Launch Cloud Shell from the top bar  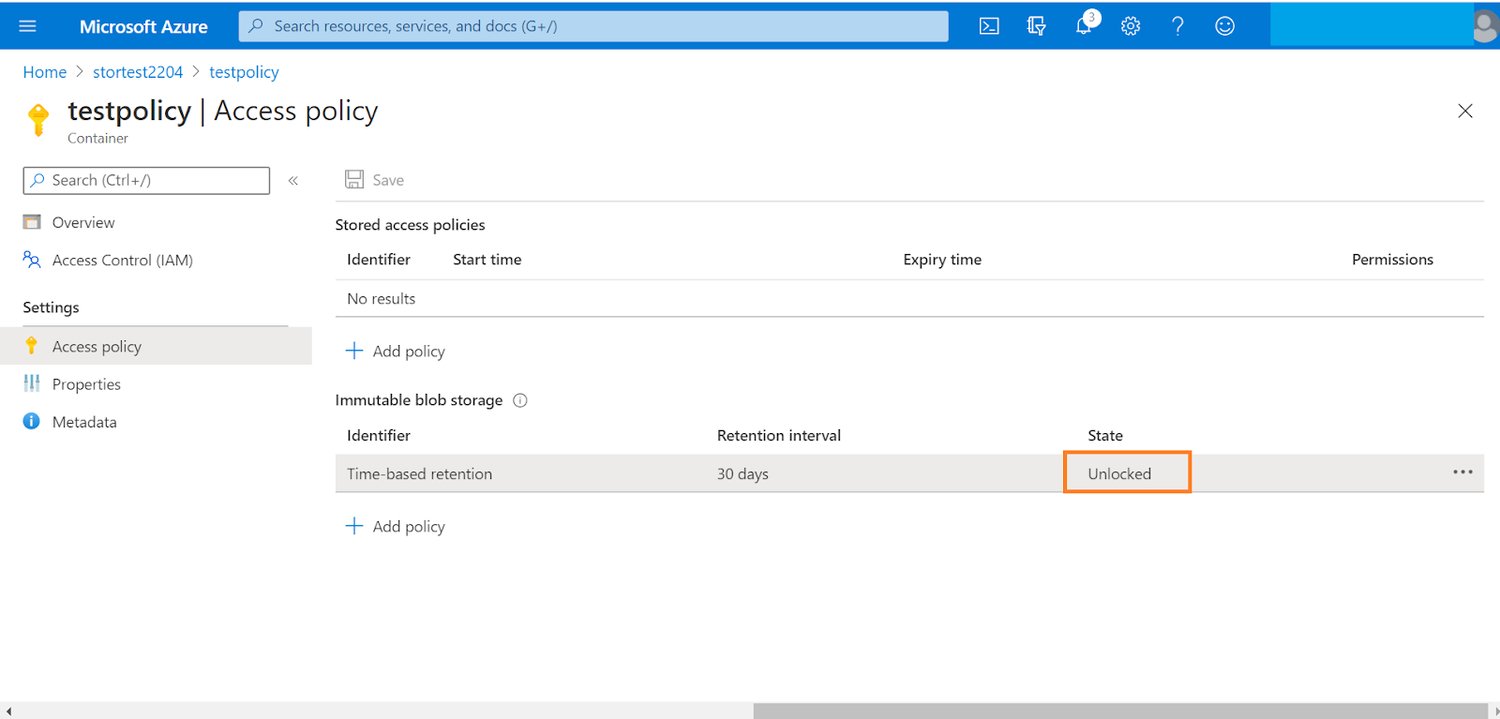pyautogui.click(x=988, y=26)
